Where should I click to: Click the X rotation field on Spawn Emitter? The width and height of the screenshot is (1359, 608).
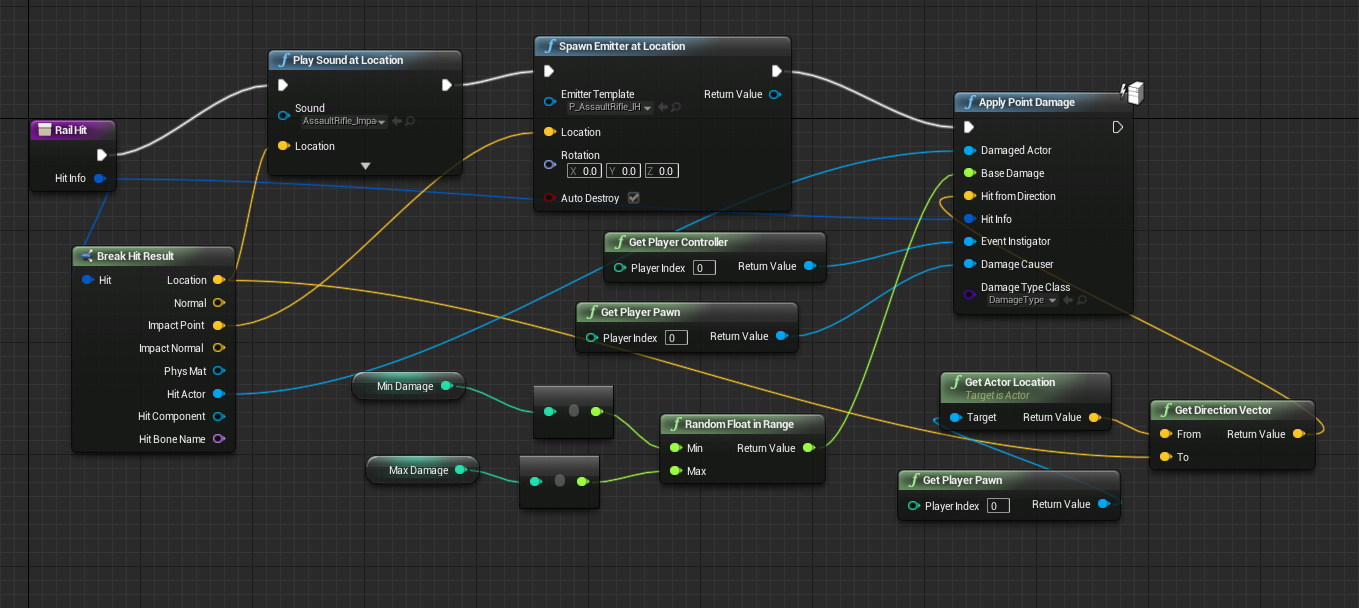(x=583, y=170)
